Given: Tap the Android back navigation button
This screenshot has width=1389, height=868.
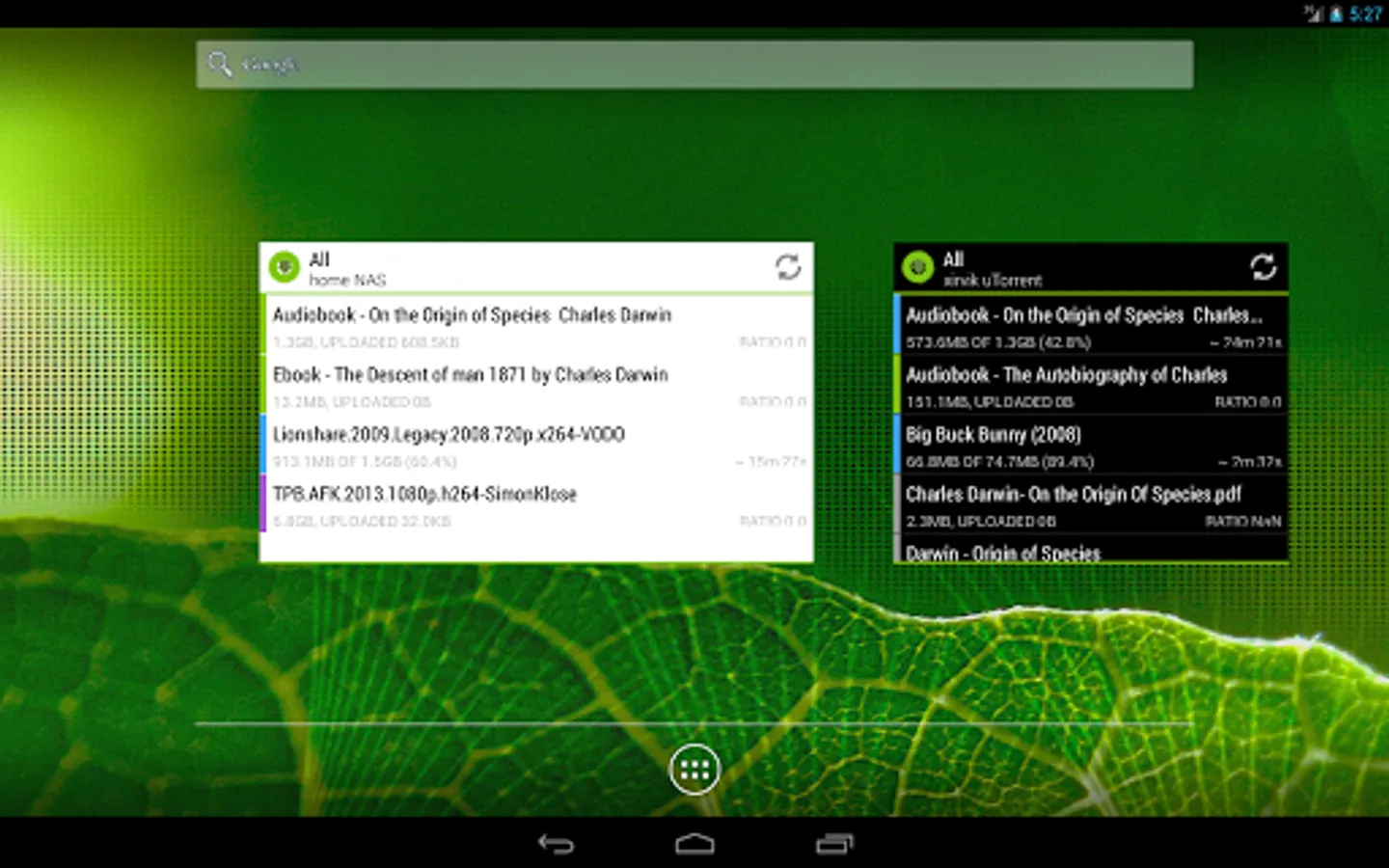Looking at the screenshot, I should point(556,844).
